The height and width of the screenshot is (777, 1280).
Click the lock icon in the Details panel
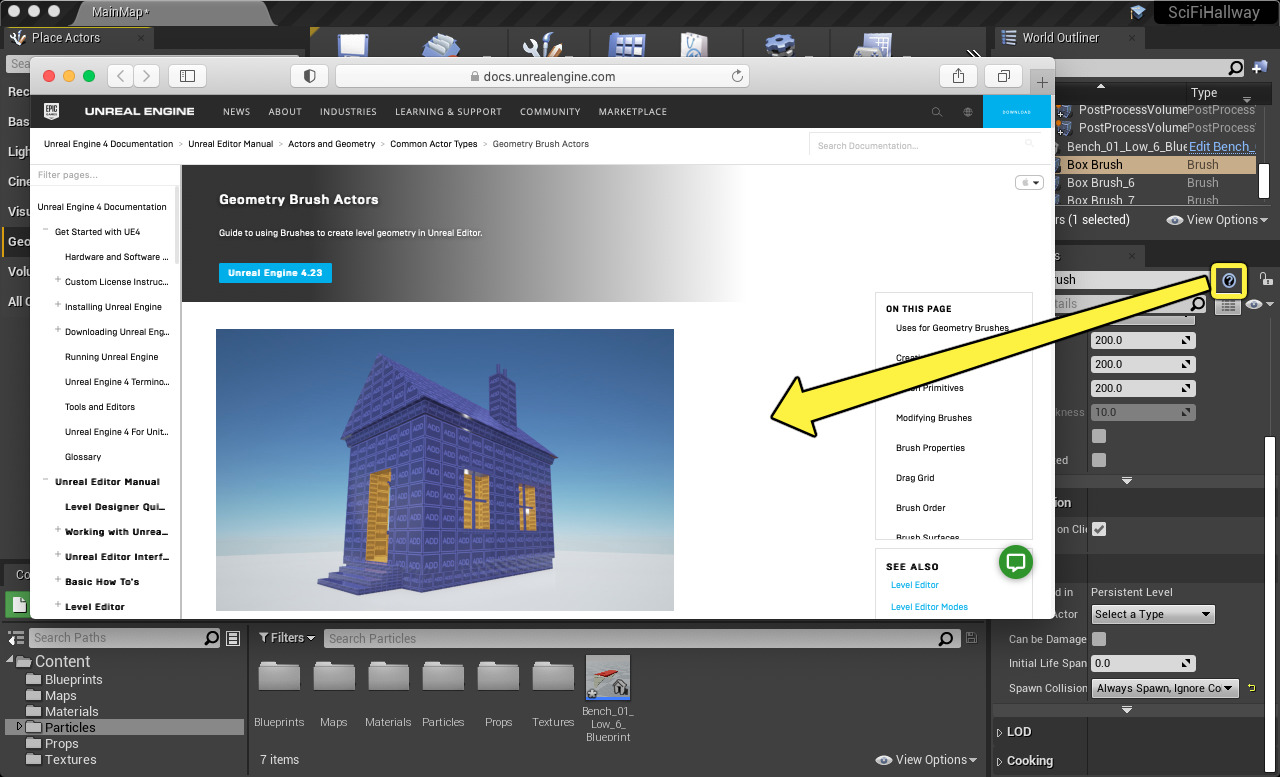pyautogui.click(x=1265, y=280)
